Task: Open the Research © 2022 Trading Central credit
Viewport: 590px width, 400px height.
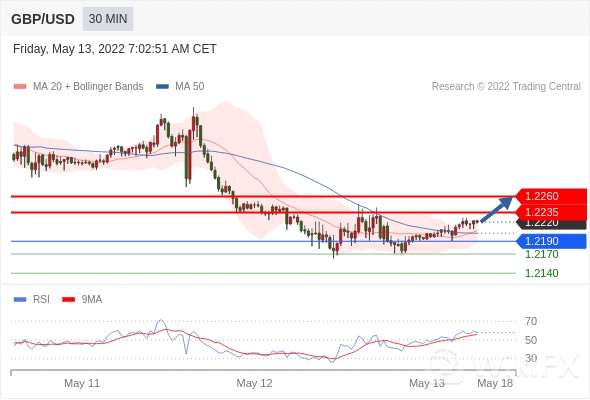Action: click(x=506, y=87)
